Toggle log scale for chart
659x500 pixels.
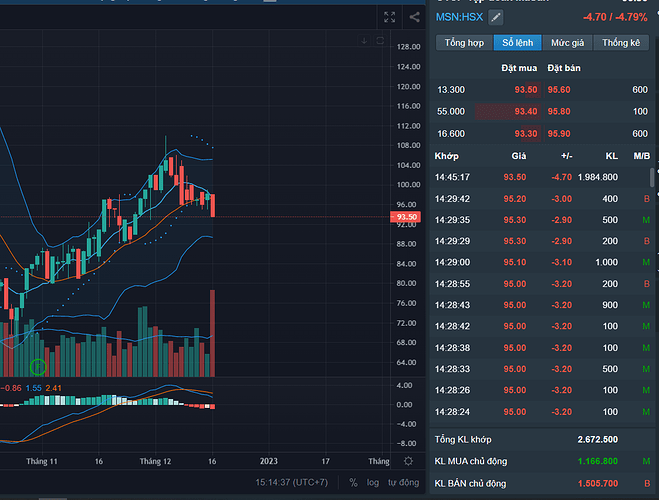[x=373, y=482]
